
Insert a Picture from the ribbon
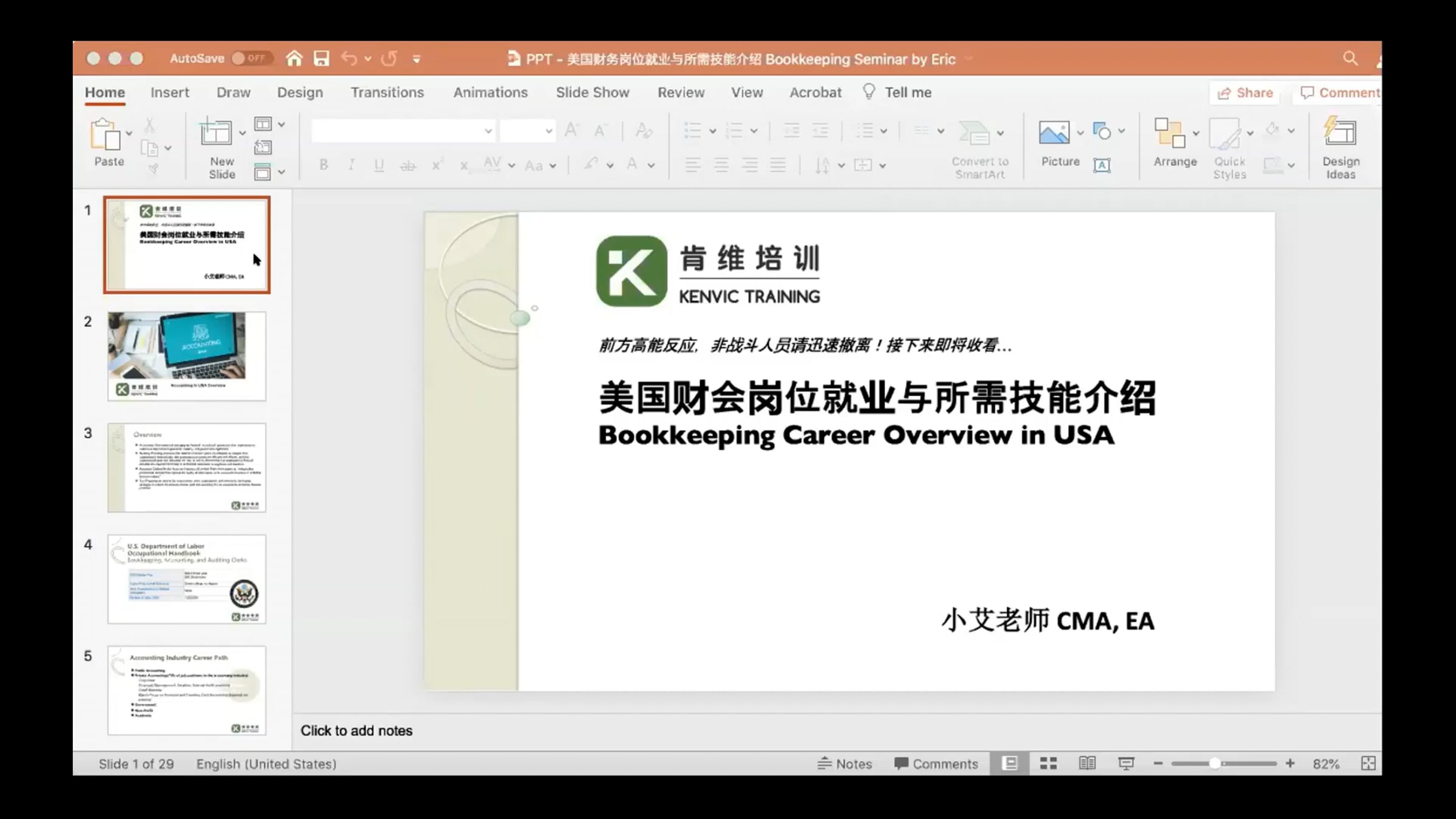pyautogui.click(x=1054, y=133)
